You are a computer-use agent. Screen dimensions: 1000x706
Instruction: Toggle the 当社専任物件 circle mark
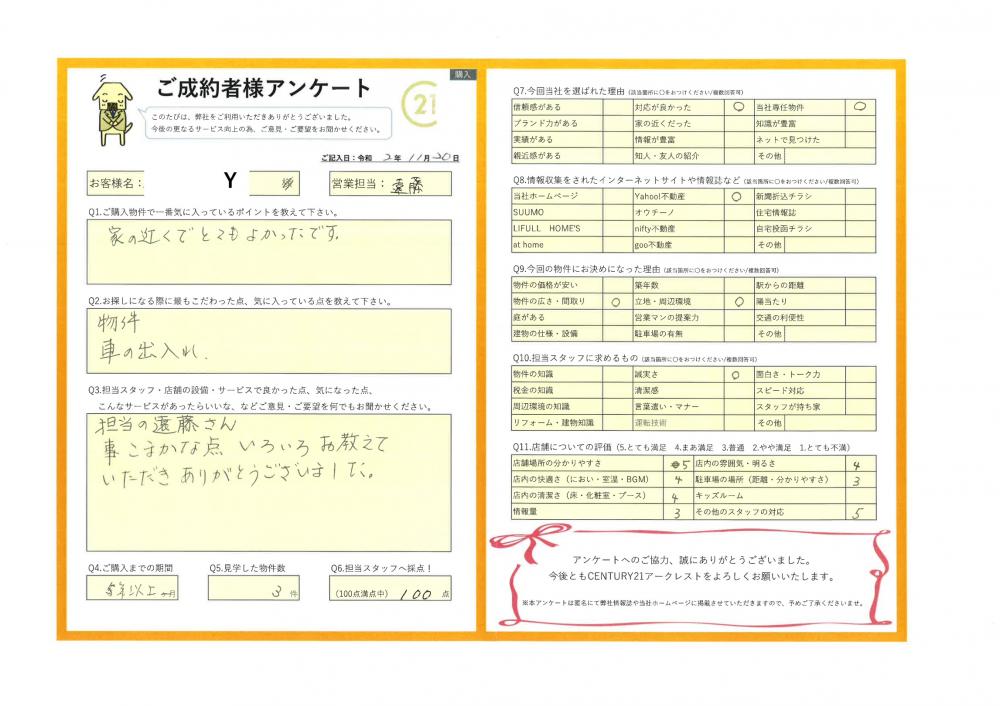tap(859, 107)
